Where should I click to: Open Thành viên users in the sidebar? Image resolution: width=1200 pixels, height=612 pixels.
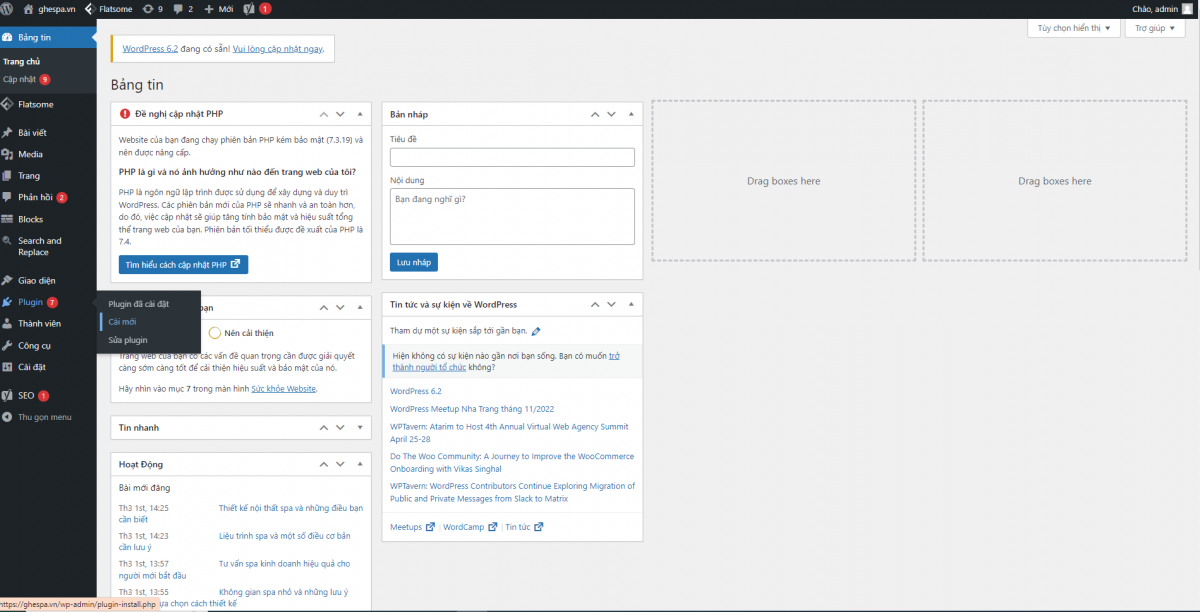click(48, 324)
